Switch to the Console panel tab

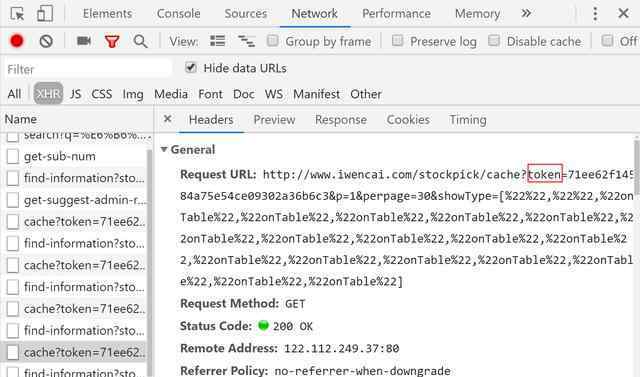click(179, 13)
